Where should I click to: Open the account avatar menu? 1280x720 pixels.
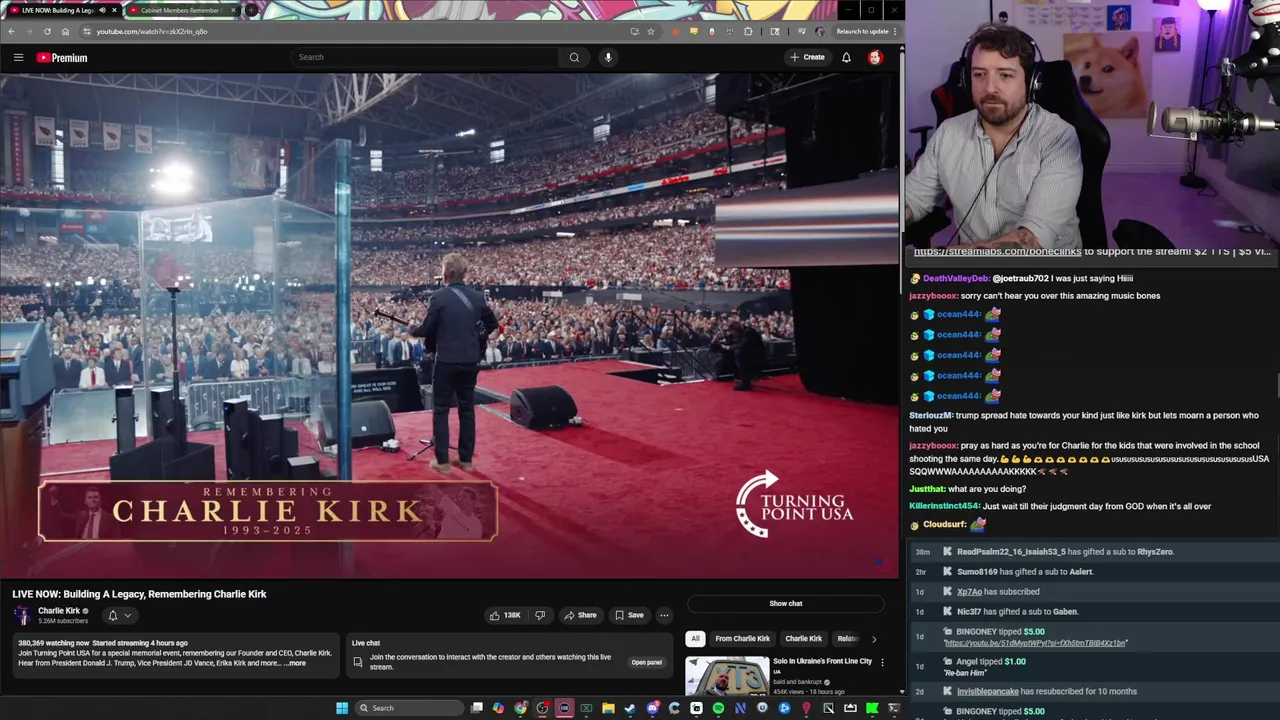[x=875, y=57]
